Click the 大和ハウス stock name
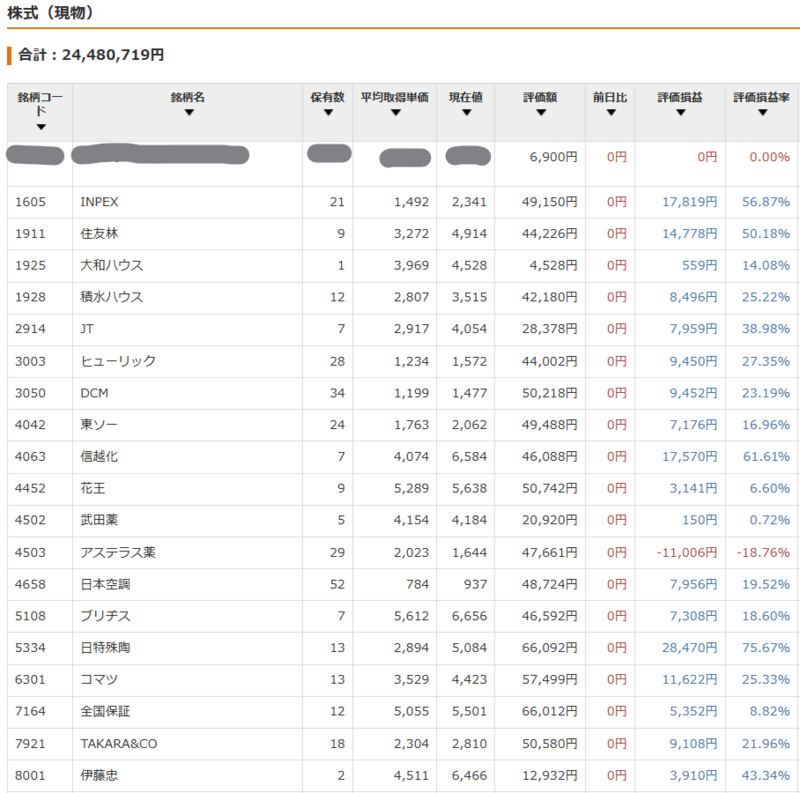The height and width of the screenshot is (793, 800). [112, 265]
